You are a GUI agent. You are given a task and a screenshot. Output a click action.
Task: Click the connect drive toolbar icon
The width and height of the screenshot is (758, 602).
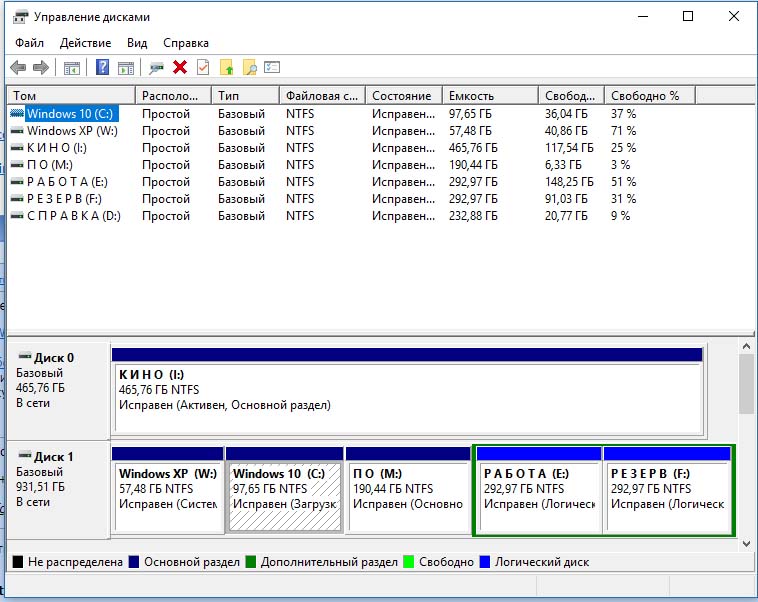click(156, 68)
